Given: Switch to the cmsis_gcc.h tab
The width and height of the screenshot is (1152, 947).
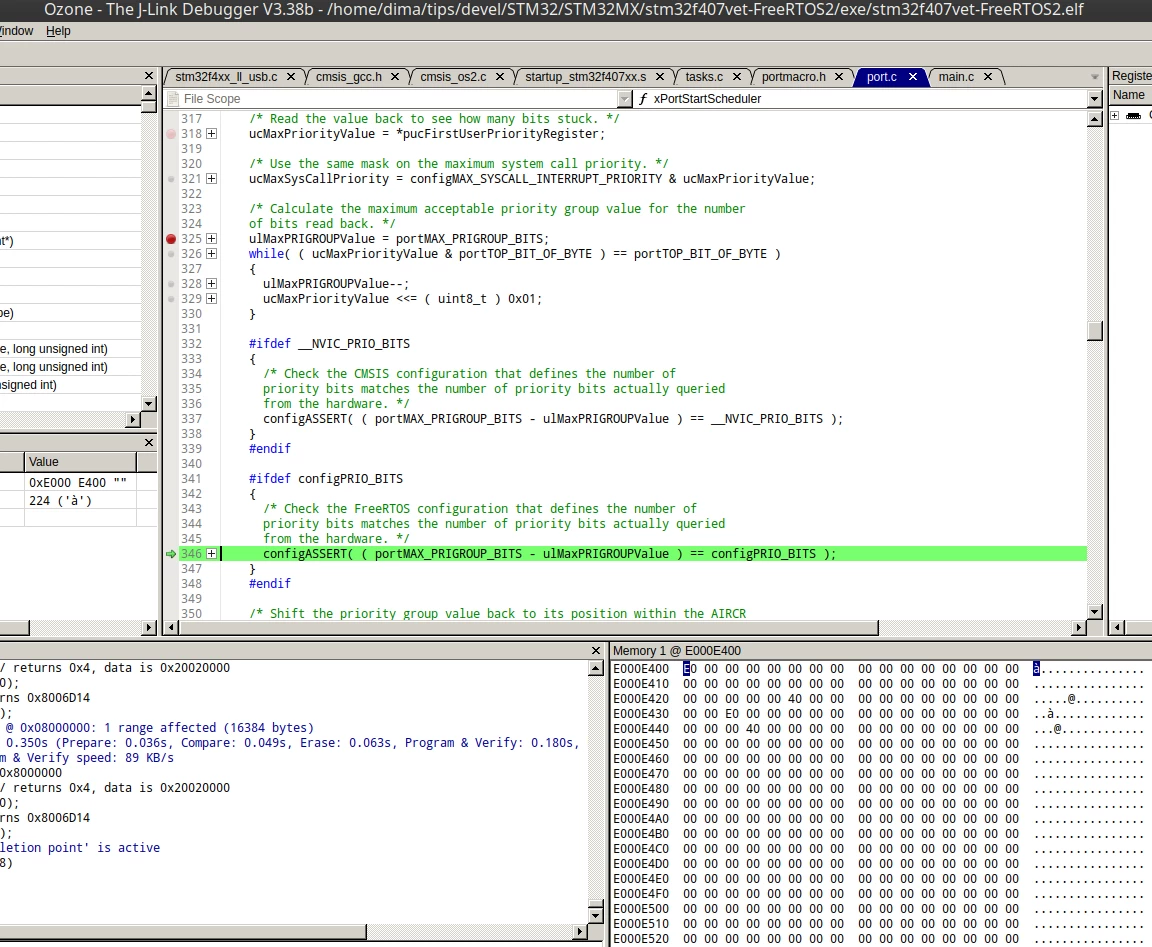Looking at the screenshot, I should point(349,76).
